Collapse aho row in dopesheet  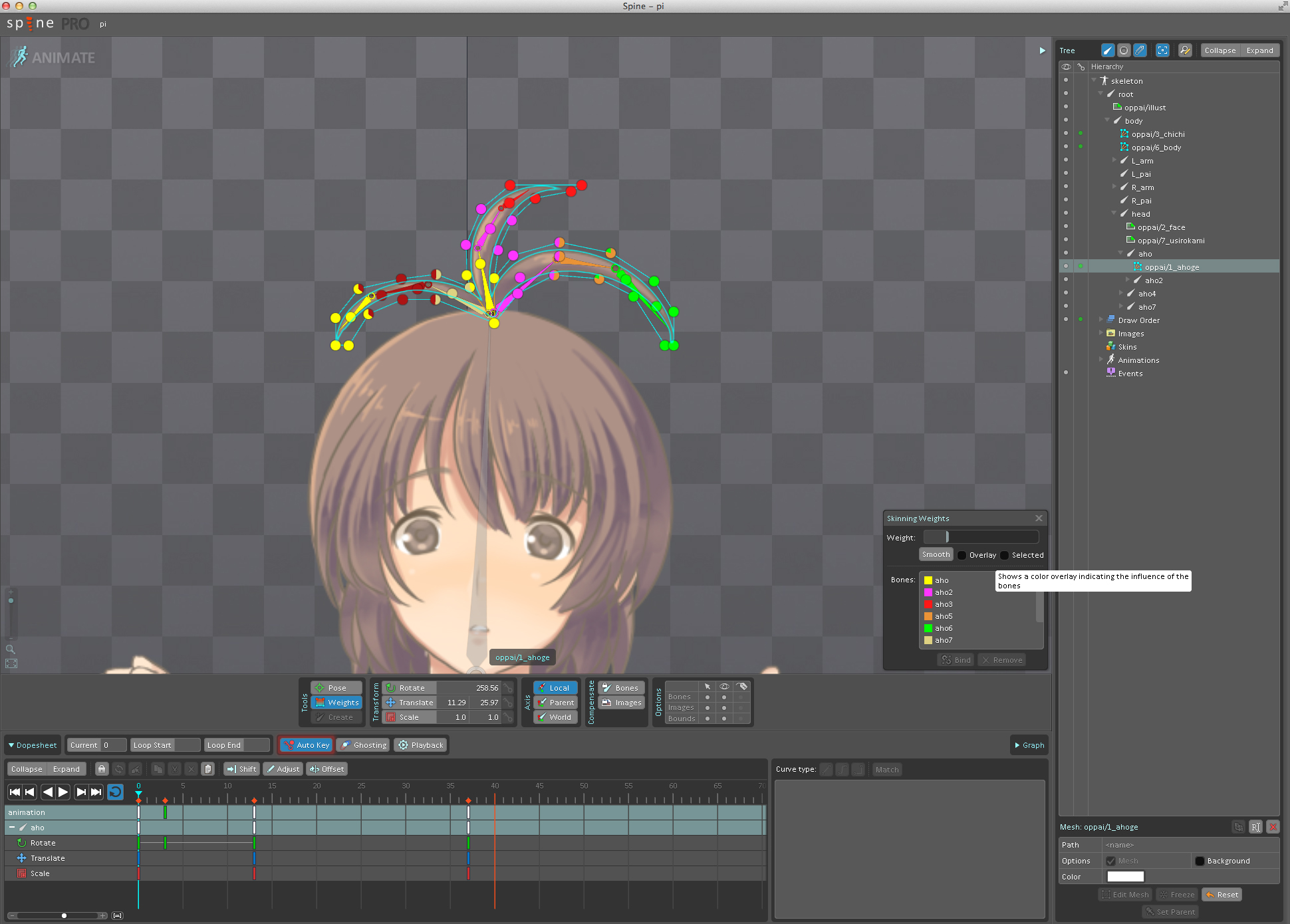12,828
